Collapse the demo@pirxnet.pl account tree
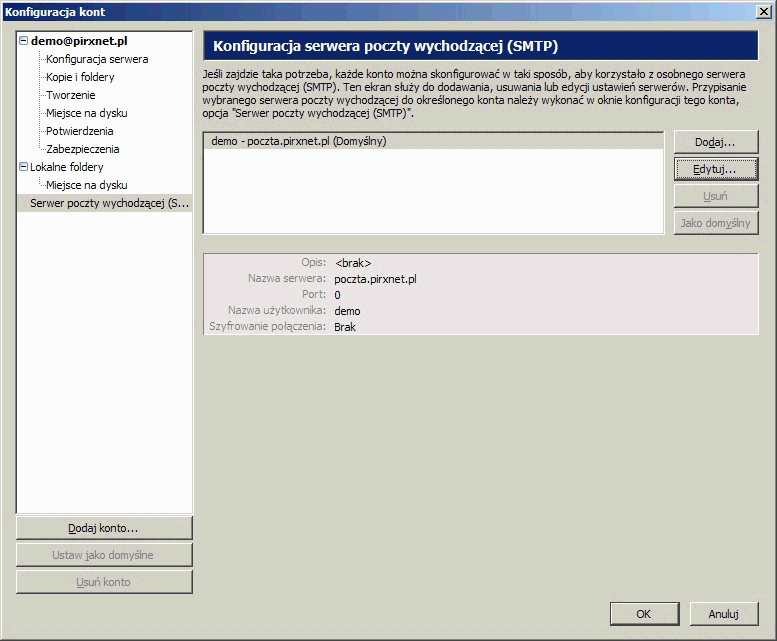This screenshot has height=641, width=777. (23, 42)
